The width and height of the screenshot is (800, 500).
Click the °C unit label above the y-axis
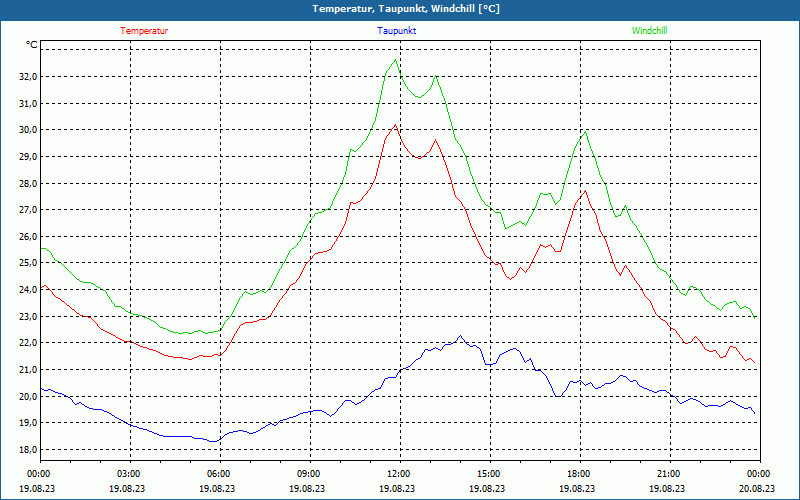click(x=32, y=45)
